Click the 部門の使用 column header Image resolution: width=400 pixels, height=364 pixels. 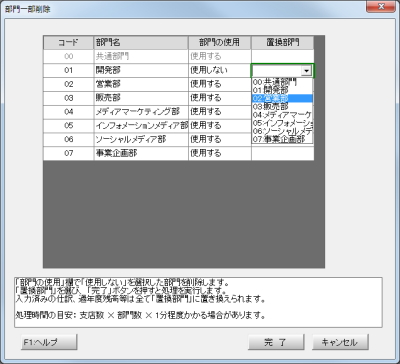[220, 43]
